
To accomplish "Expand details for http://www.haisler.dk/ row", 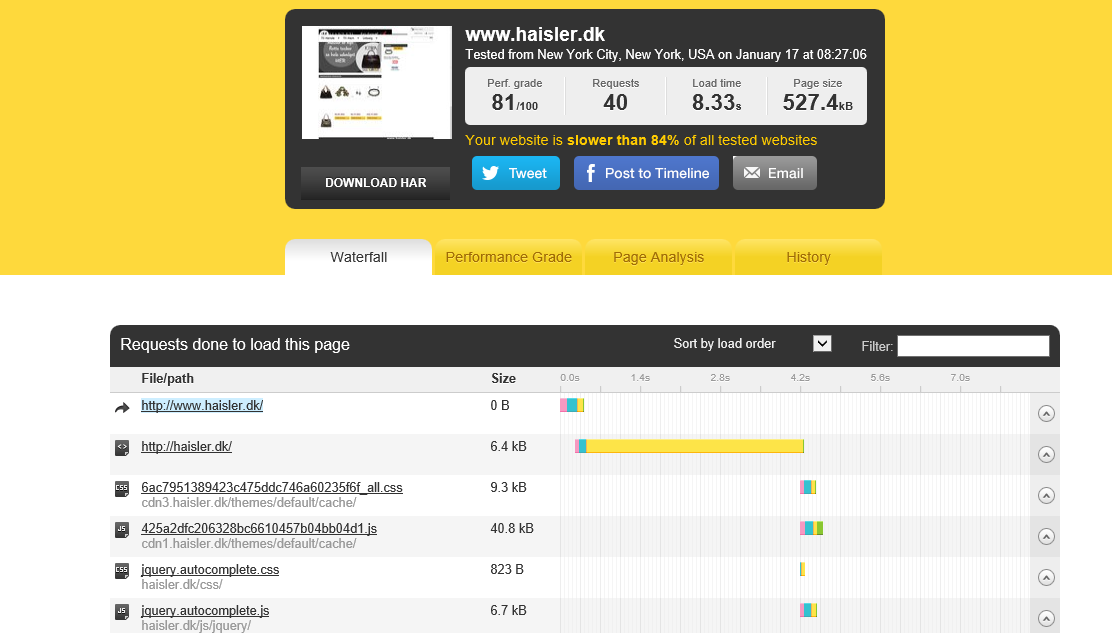I will point(1046,413).
